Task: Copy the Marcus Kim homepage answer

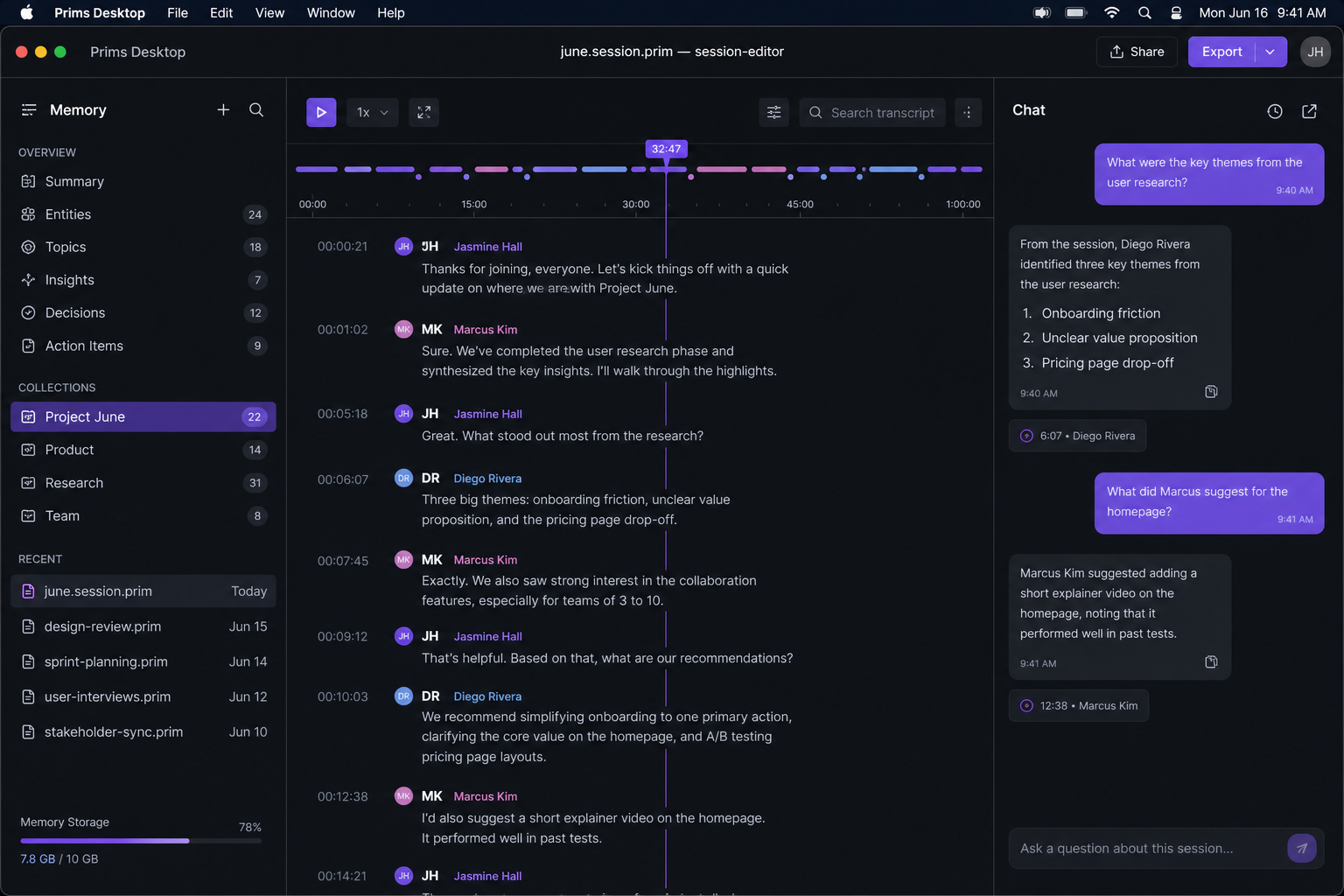Action: (x=1211, y=662)
